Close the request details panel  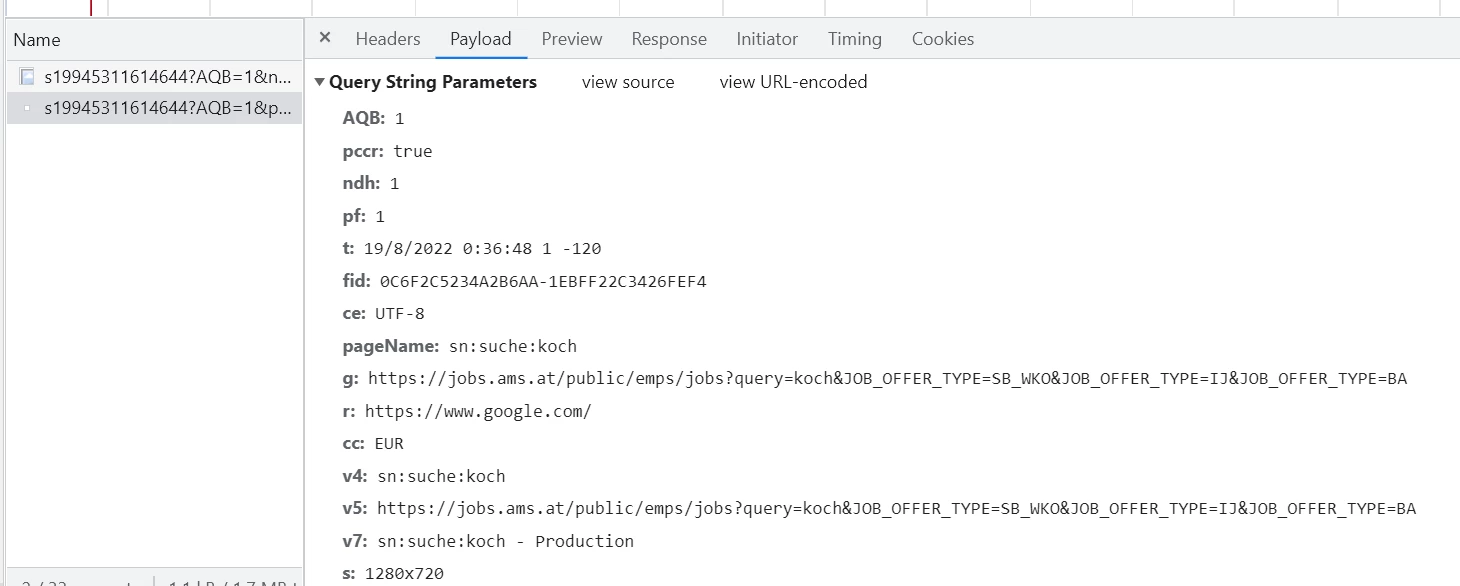pyautogui.click(x=325, y=38)
